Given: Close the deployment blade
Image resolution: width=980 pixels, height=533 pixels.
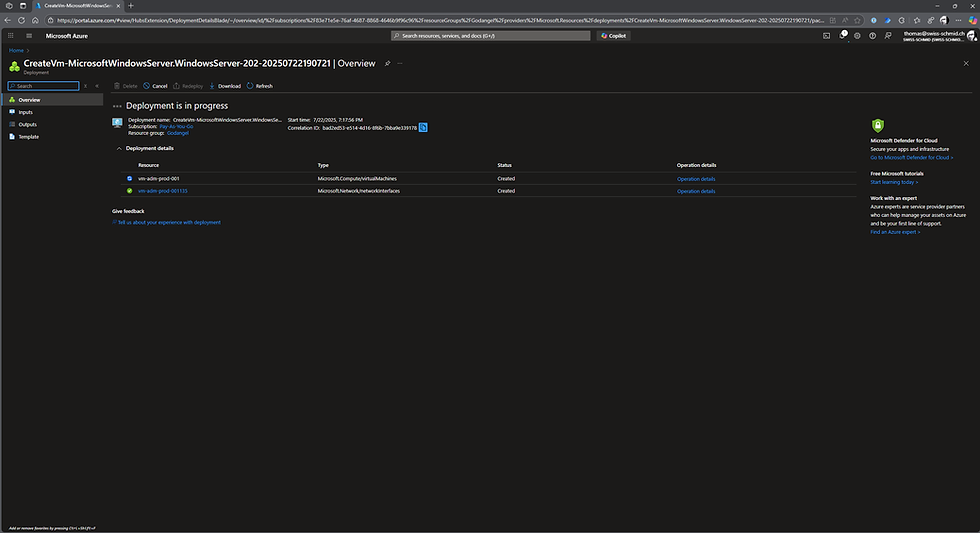Looking at the screenshot, I should point(966,63).
